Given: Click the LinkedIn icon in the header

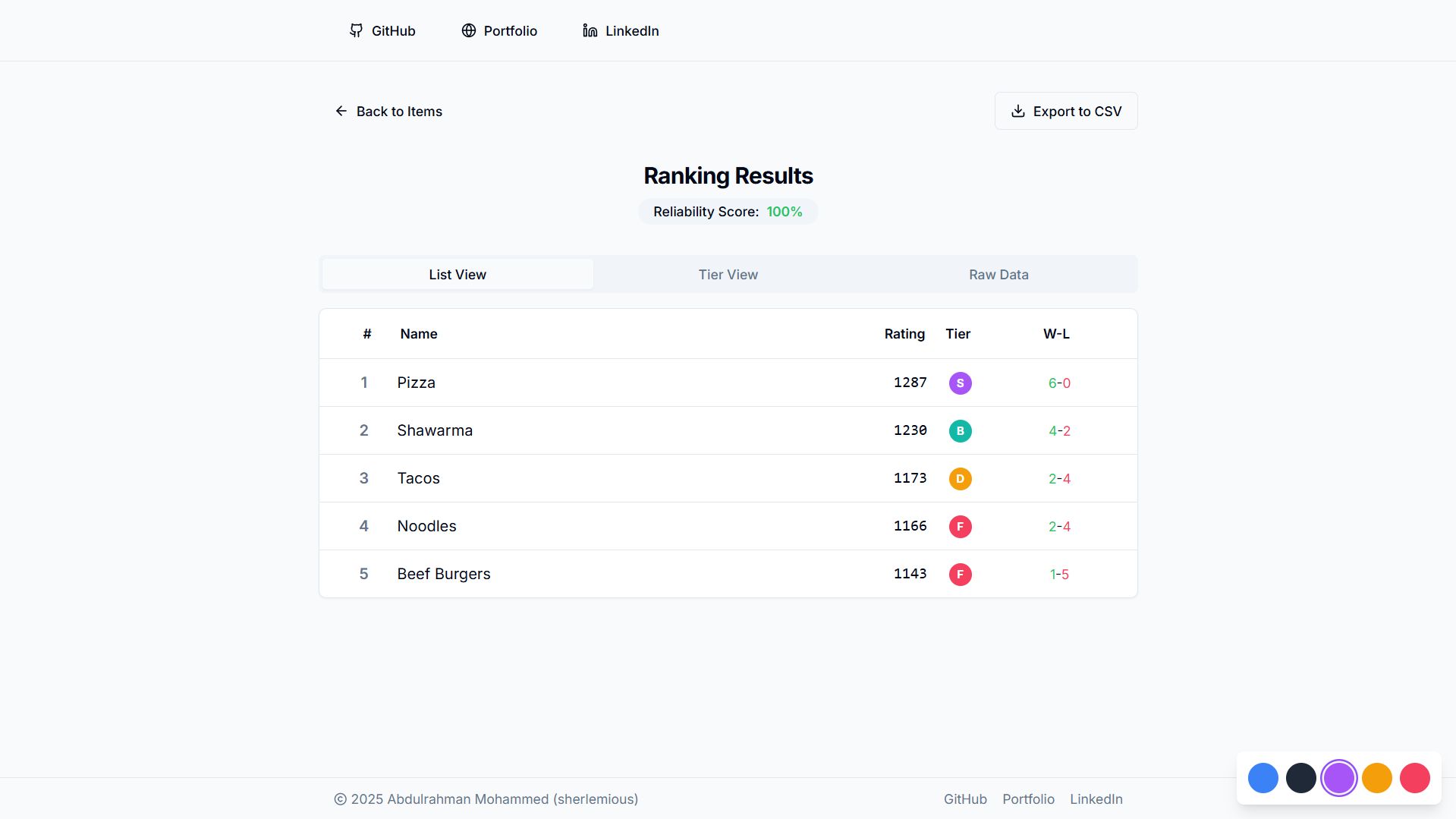Looking at the screenshot, I should pyautogui.click(x=590, y=30).
